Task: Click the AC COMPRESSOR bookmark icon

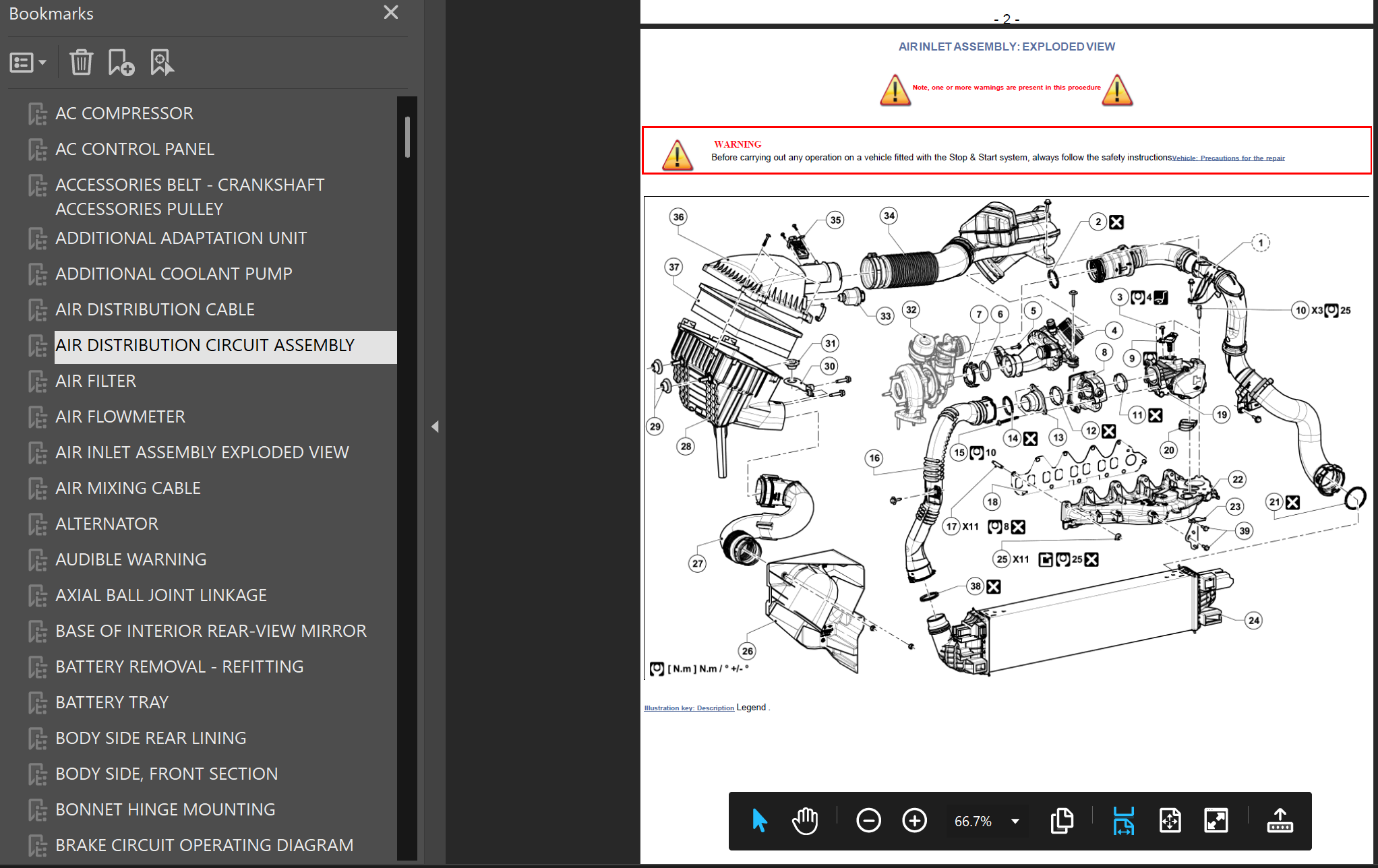Action: coord(38,114)
